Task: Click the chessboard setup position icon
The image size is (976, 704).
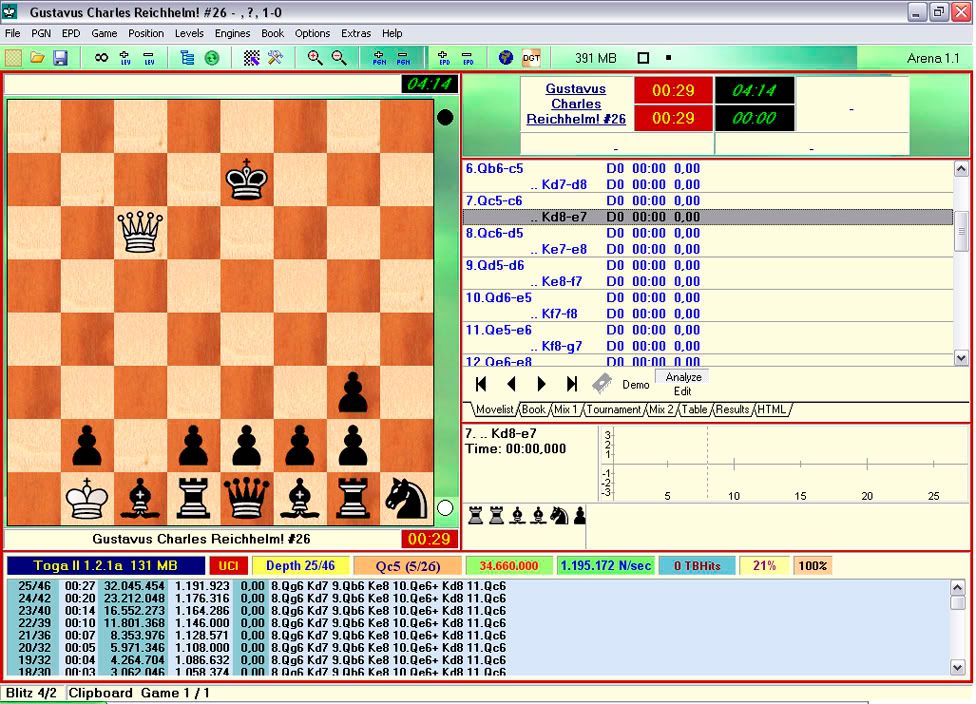Action: 252,58
